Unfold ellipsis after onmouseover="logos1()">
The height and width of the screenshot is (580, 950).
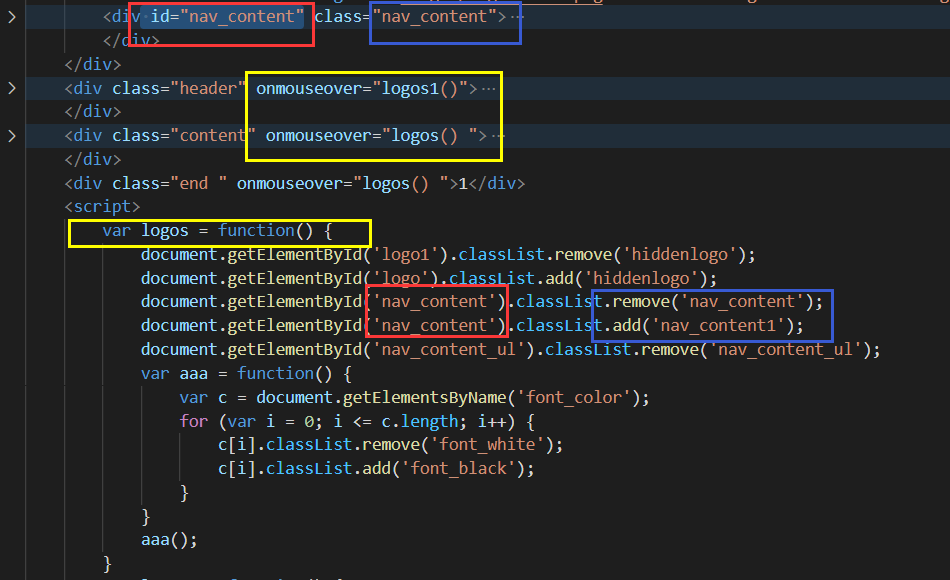coord(488,89)
